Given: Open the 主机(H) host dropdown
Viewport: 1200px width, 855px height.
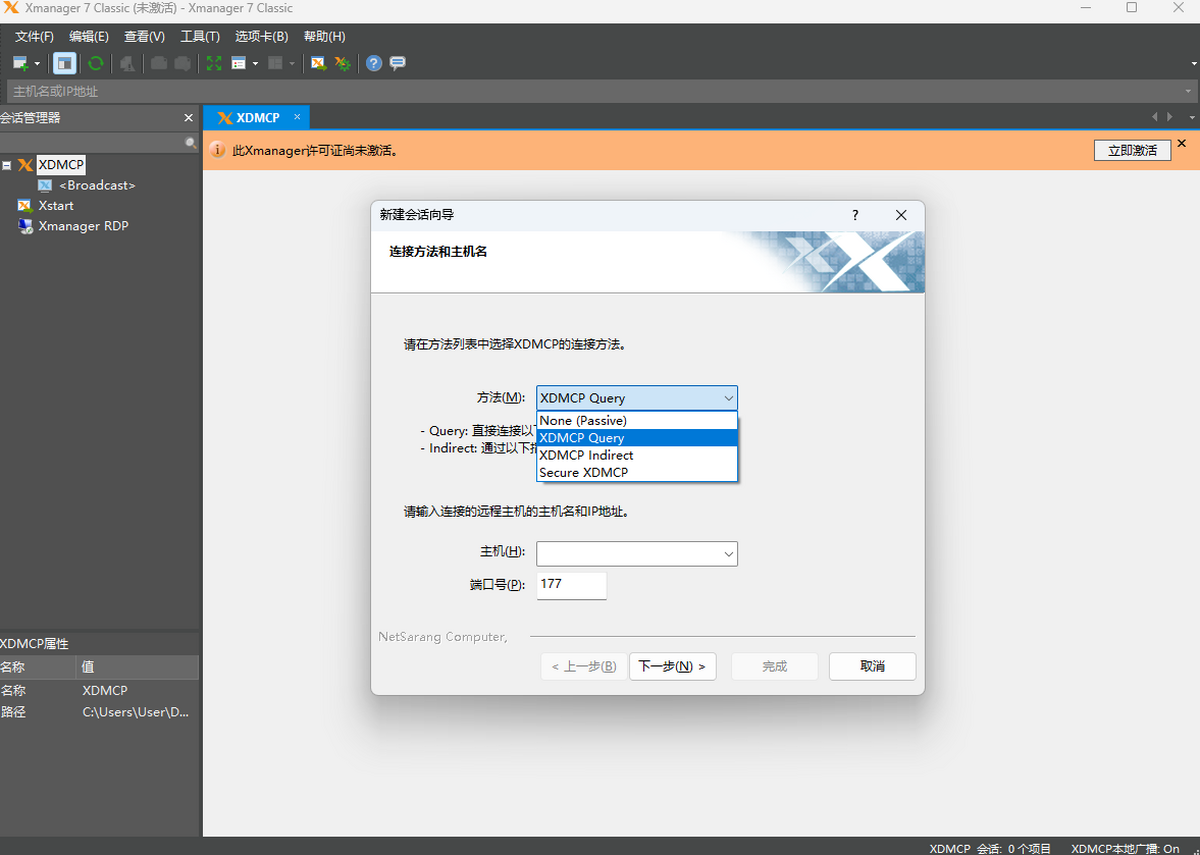Looking at the screenshot, I should [x=729, y=553].
